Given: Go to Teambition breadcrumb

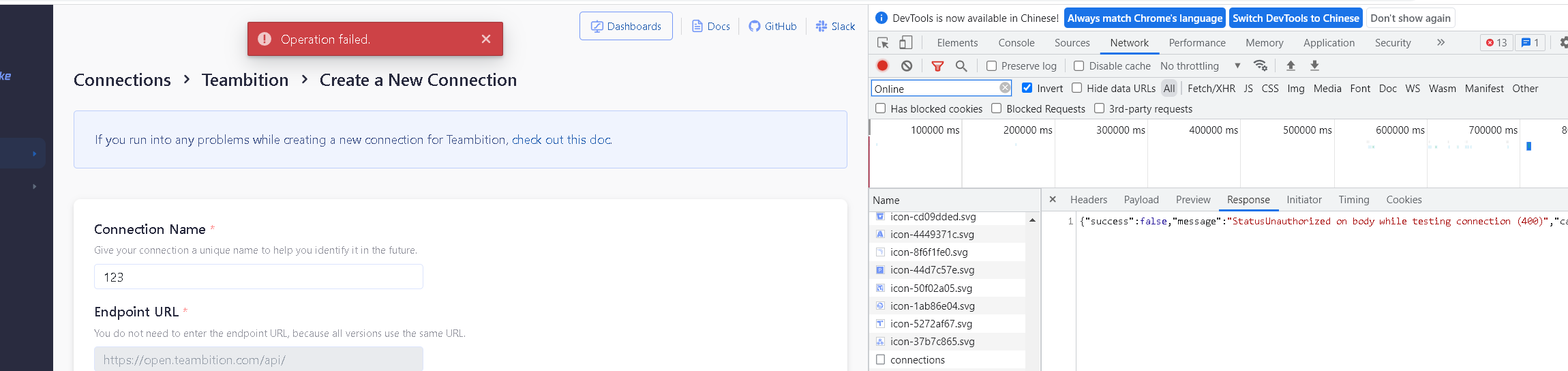Looking at the screenshot, I should click(245, 80).
